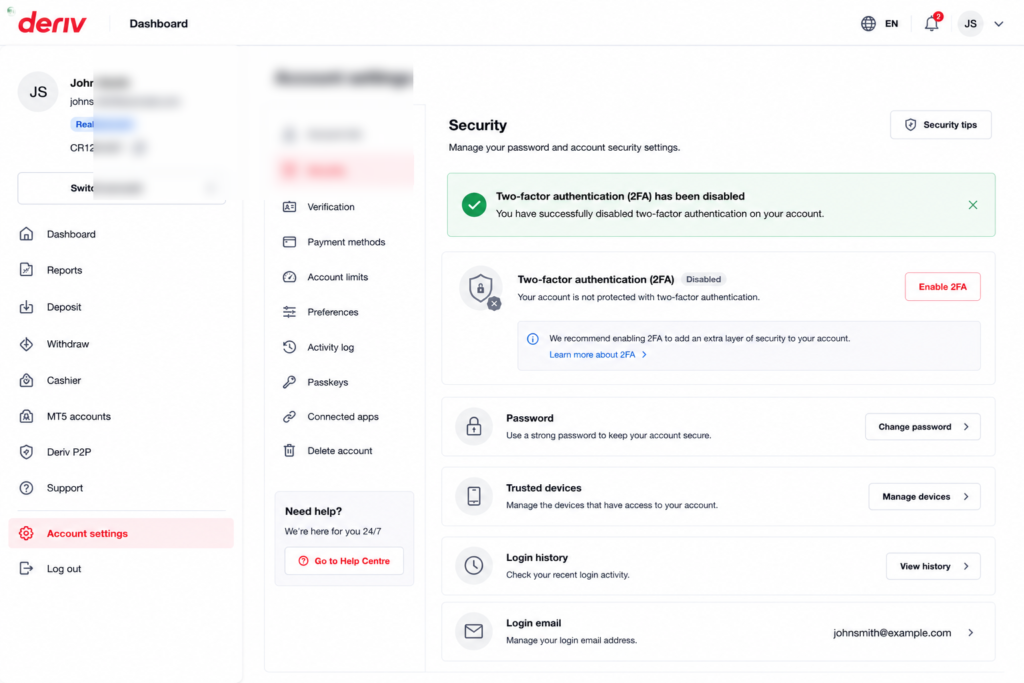
Task: Open login email johnsmith@example.com chevron
Action: point(970,633)
